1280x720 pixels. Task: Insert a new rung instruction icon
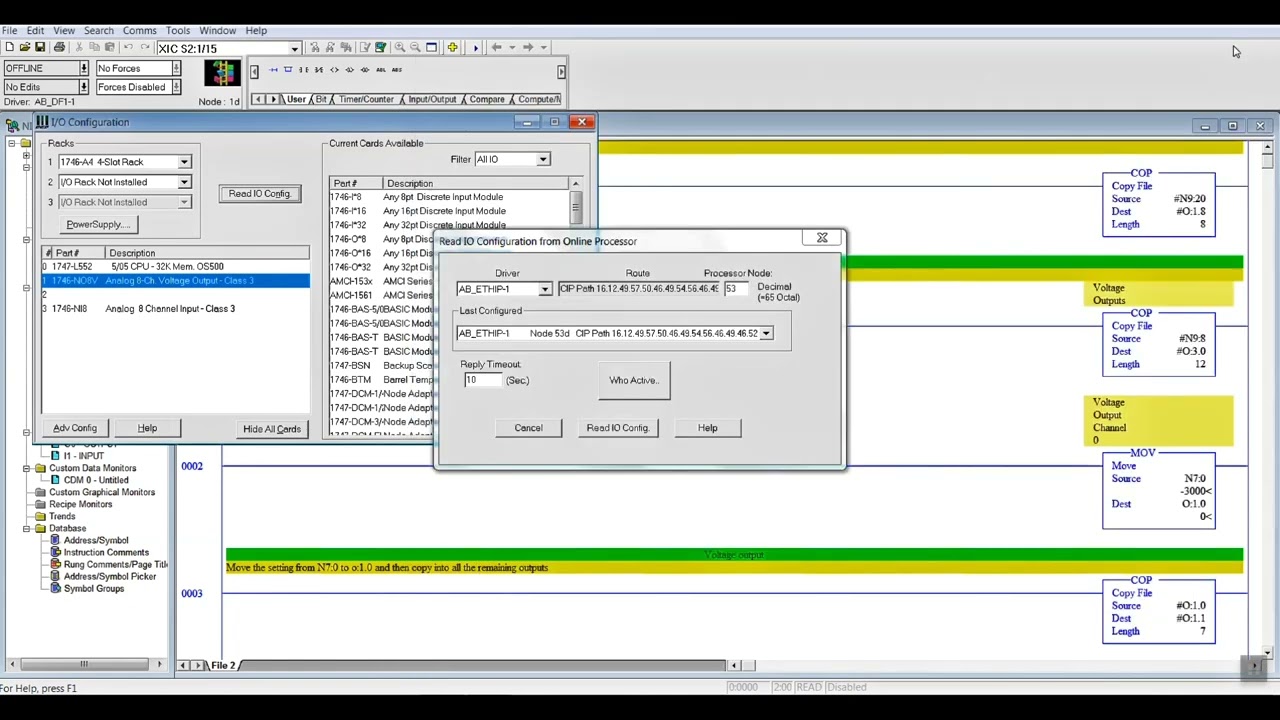click(273, 70)
